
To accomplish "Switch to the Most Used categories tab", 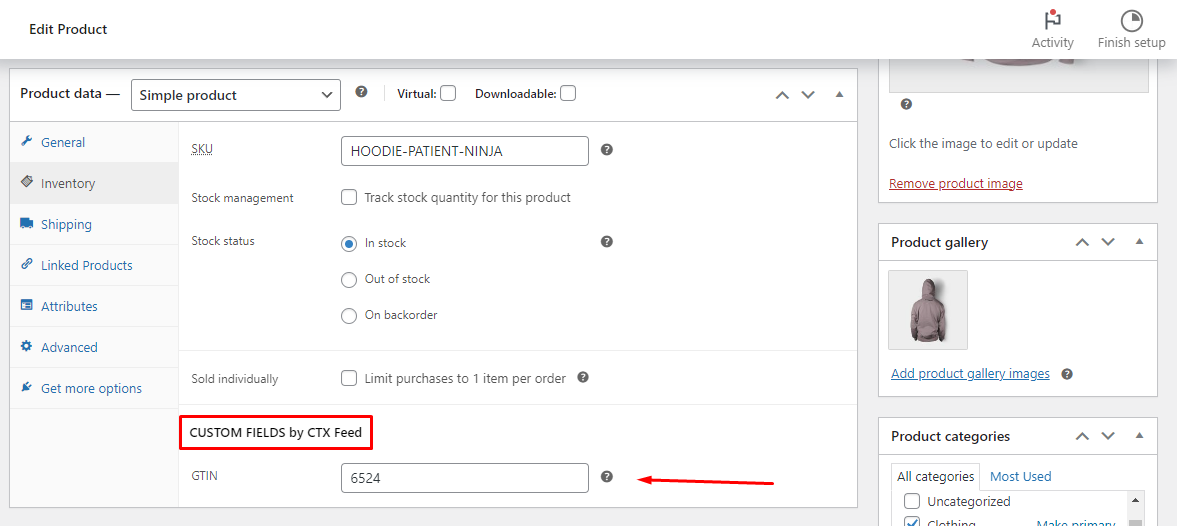I will (x=1021, y=476).
